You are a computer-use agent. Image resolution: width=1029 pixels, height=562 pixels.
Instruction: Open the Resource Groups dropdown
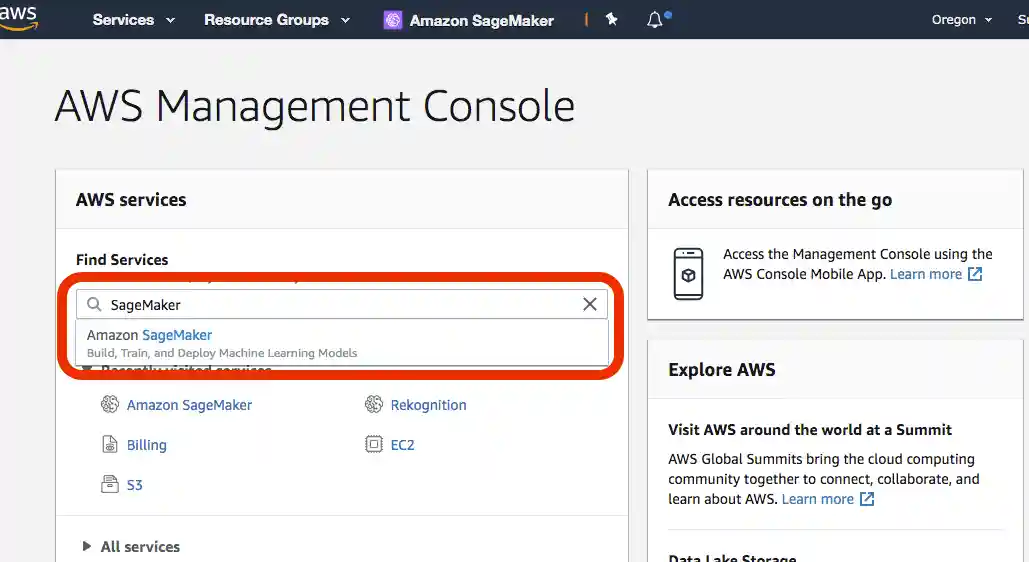(x=276, y=20)
